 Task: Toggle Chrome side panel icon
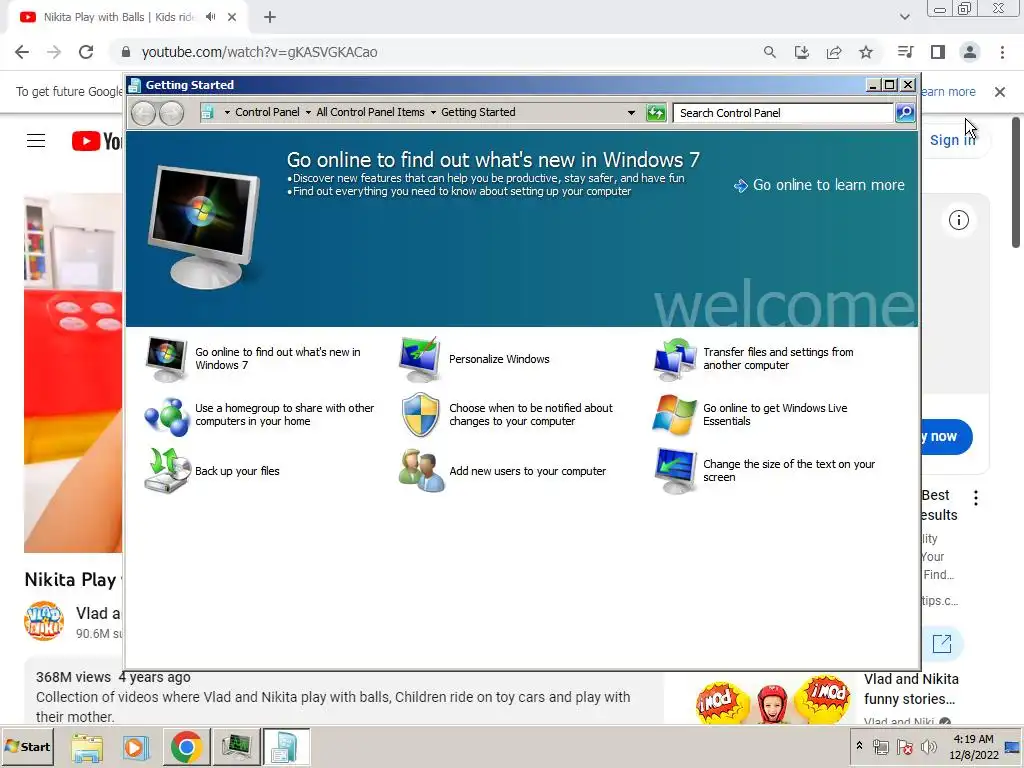pyautogui.click(x=938, y=52)
